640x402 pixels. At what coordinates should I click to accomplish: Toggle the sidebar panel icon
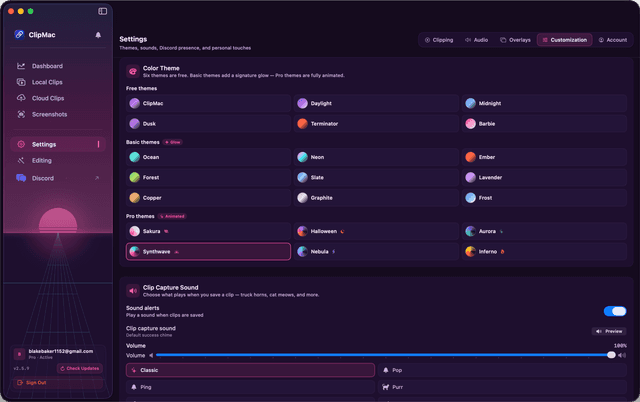pyautogui.click(x=102, y=11)
